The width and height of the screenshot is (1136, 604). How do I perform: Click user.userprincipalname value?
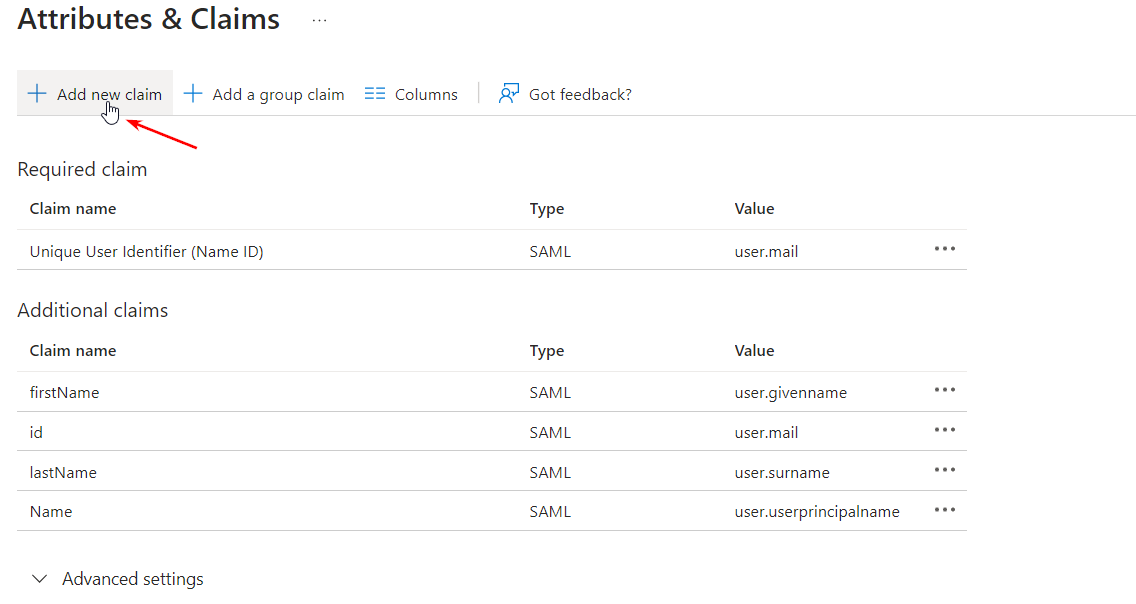(817, 511)
